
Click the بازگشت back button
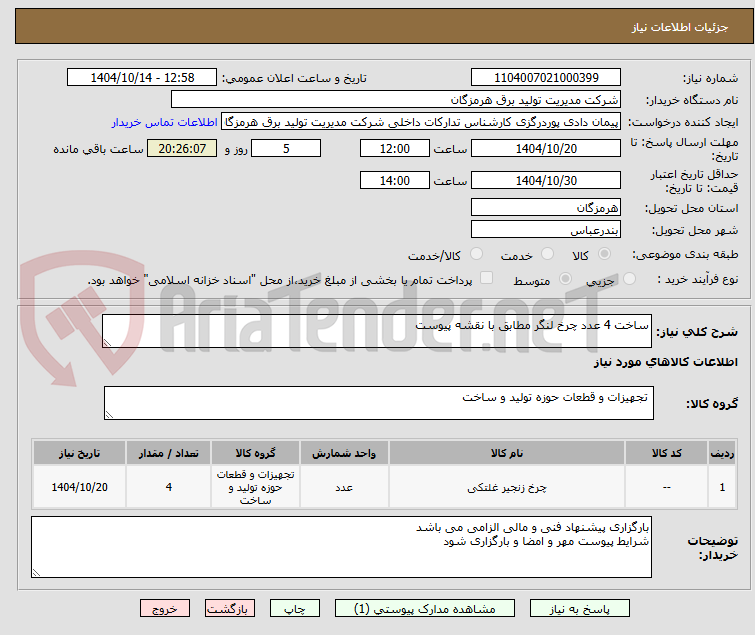point(230,609)
